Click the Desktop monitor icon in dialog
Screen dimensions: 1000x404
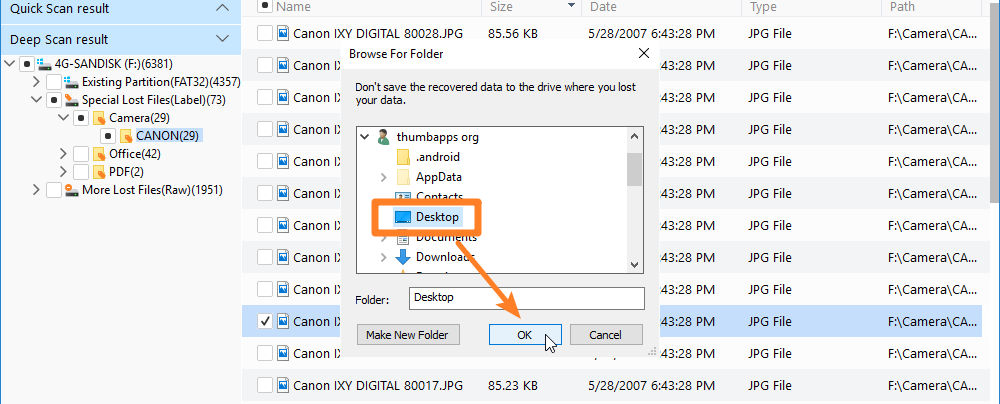pos(403,217)
